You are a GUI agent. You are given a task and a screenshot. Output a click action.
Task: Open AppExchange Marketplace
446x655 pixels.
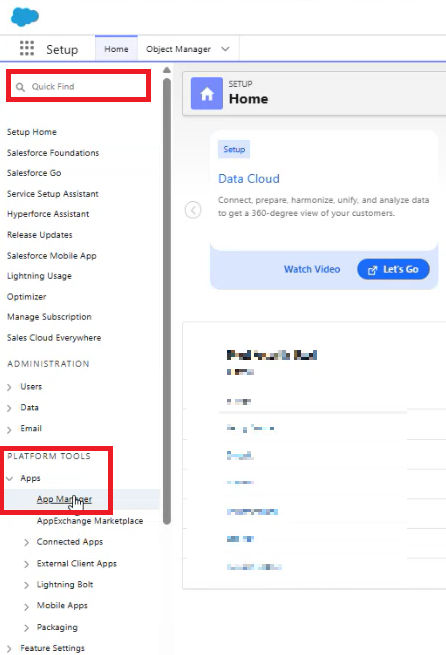[x=90, y=521]
